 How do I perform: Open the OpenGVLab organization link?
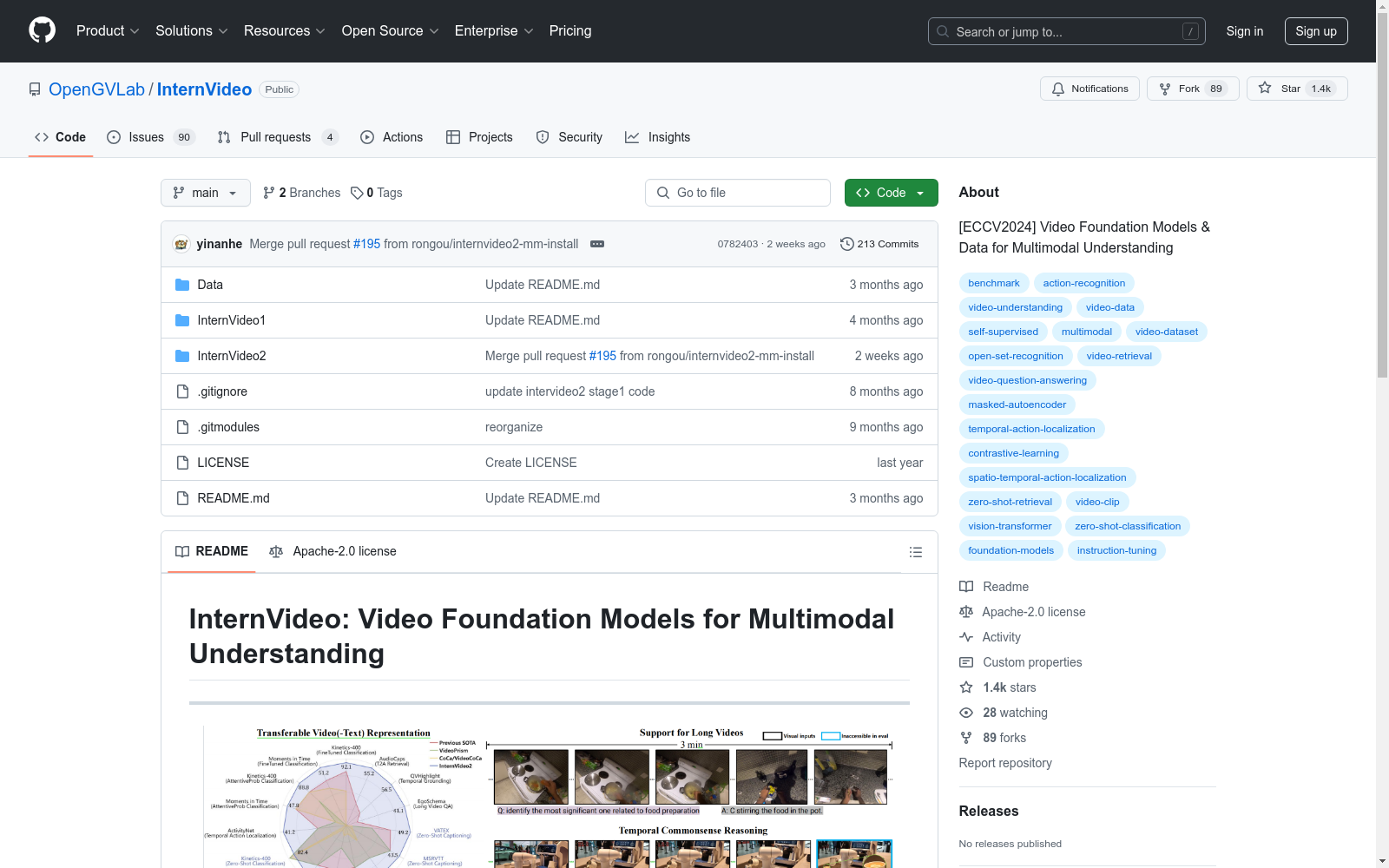pos(96,89)
